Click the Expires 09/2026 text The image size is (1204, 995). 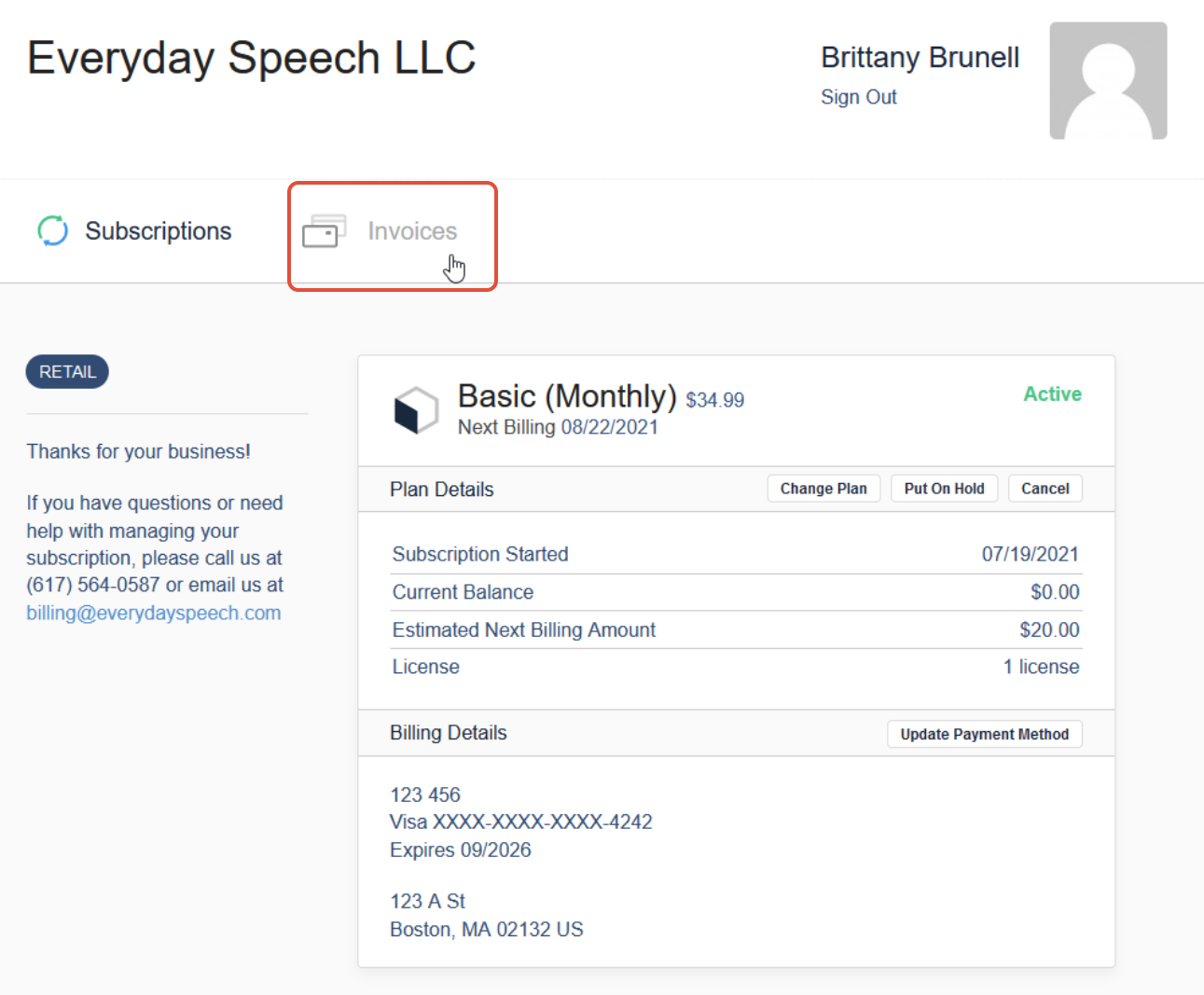point(460,850)
